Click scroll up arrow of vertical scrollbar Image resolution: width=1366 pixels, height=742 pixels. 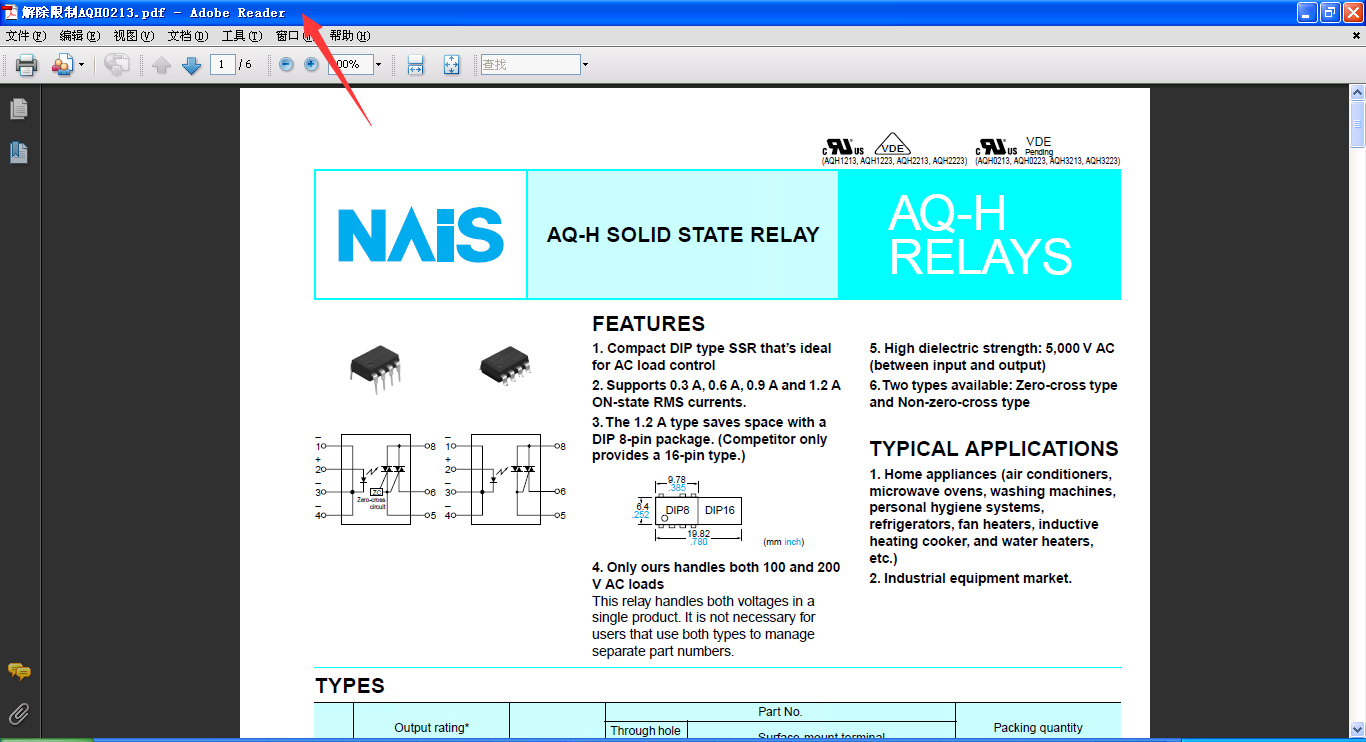(1357, 93)
